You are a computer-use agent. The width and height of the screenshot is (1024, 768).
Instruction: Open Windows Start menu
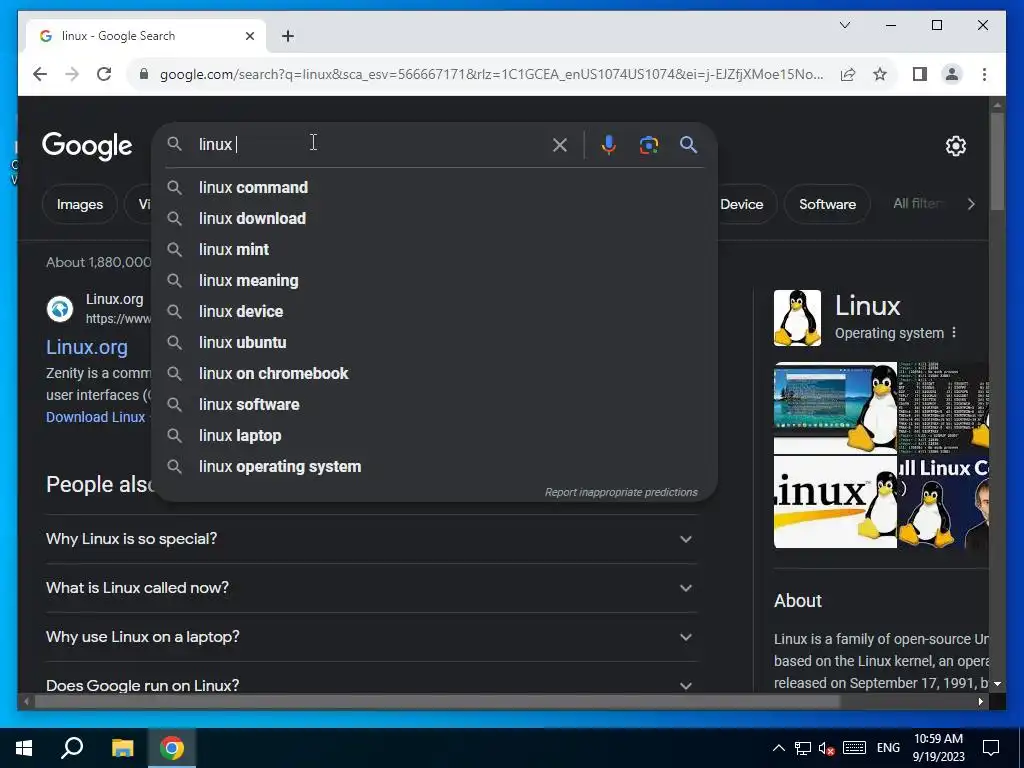(24, 748)
